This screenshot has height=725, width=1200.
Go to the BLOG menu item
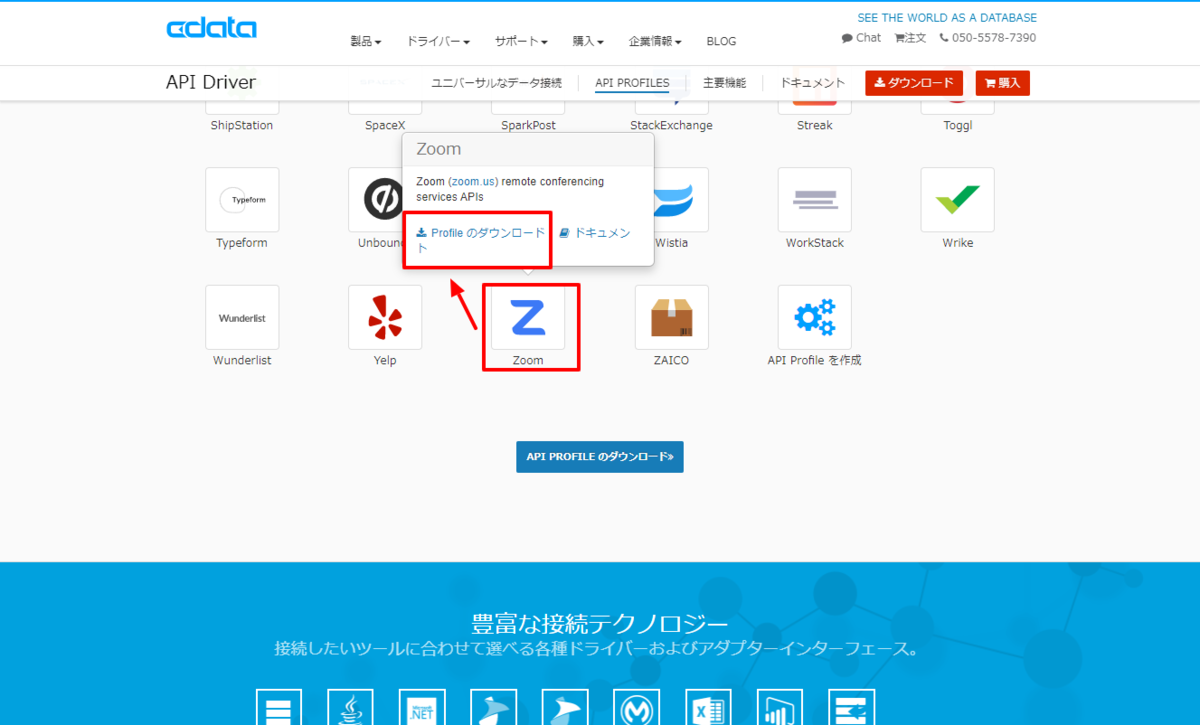coord(721,41)
